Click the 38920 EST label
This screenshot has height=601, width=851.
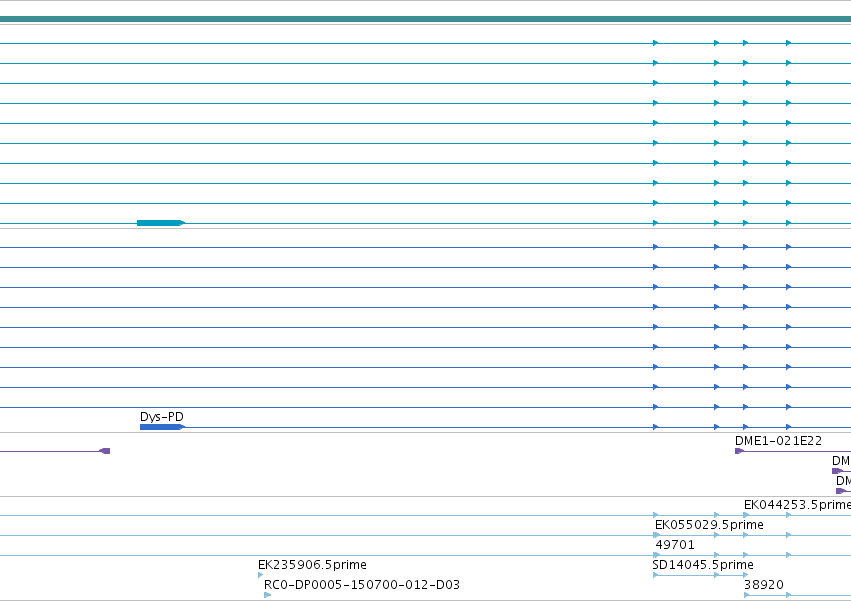click(764, 585)
